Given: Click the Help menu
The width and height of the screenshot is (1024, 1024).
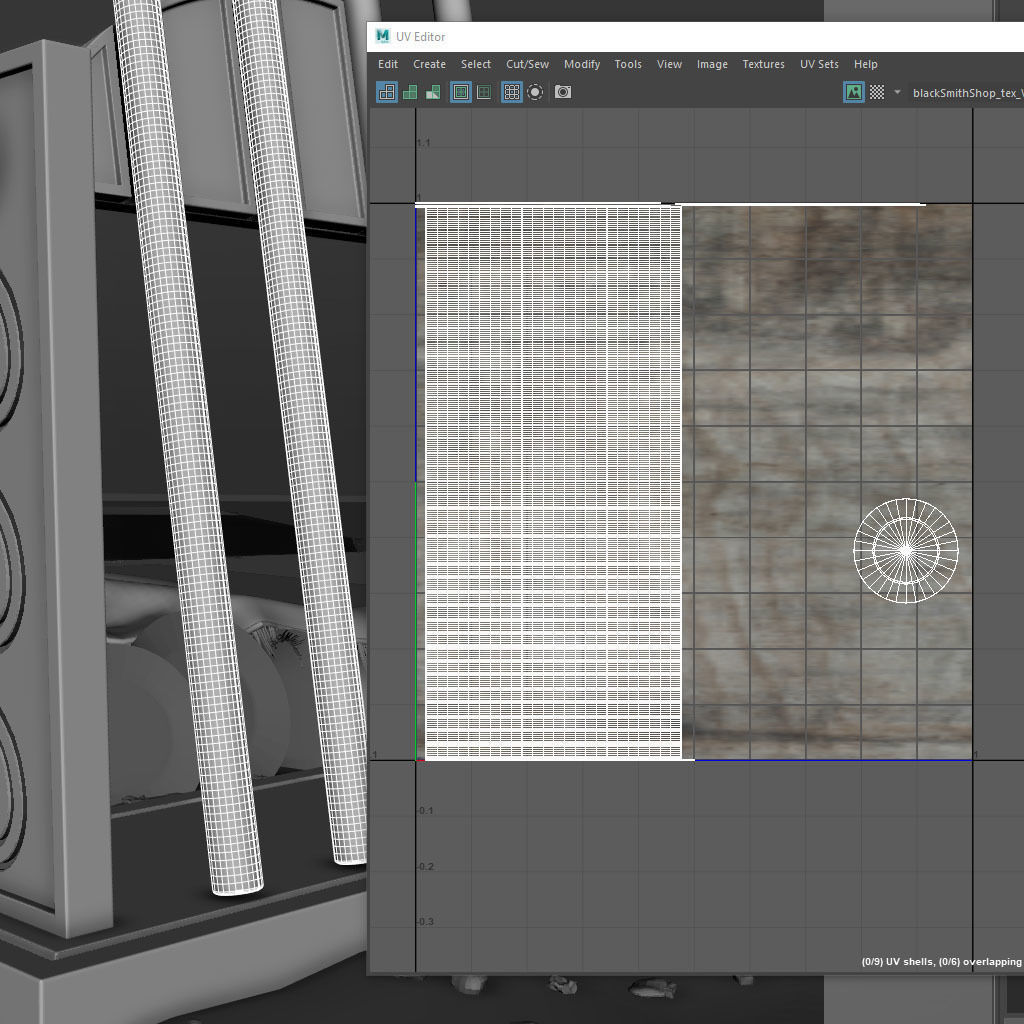Looking at the screenshot, I should tap(865, 64).
